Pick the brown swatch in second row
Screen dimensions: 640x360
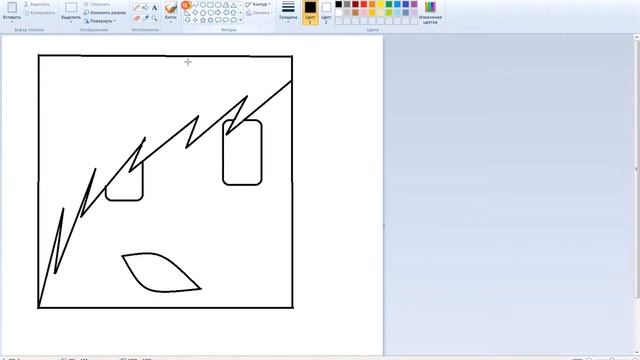(x=356, y=13)
